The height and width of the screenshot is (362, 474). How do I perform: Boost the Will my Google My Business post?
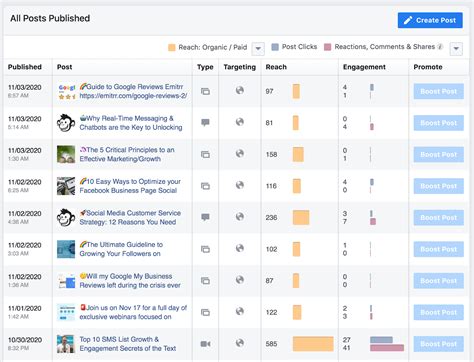point(439,281)
